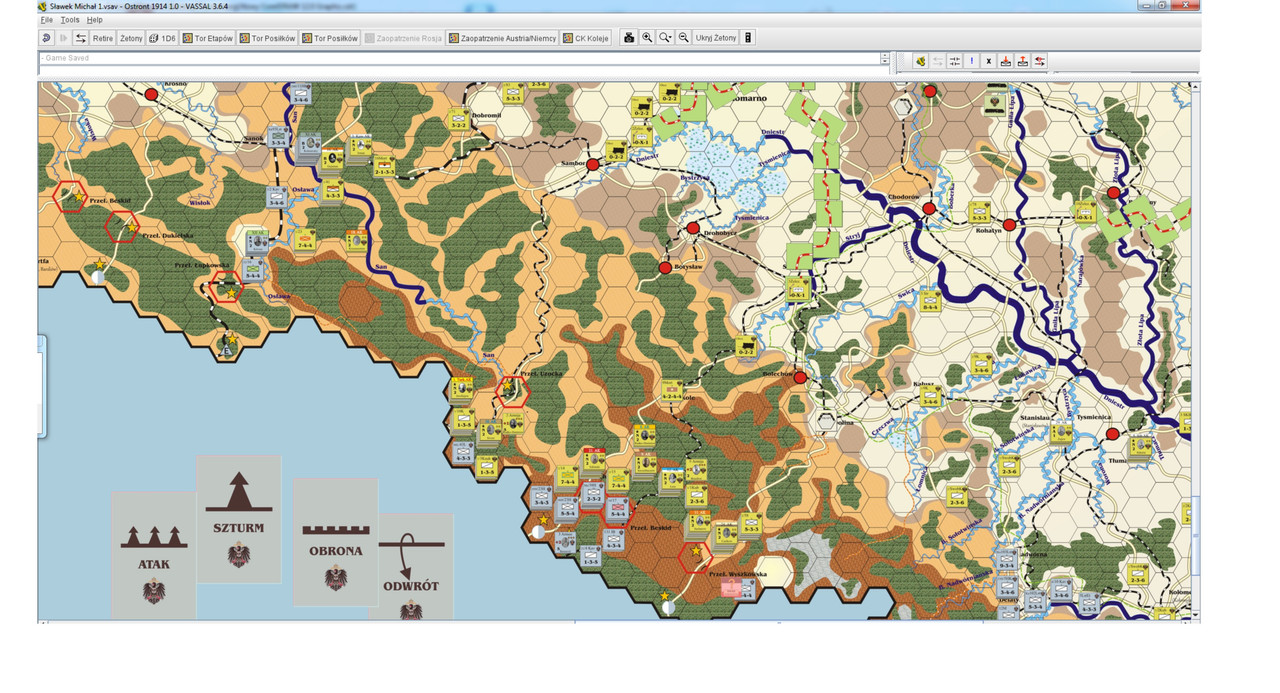Click the zoom out magnifier icon

pos(683,38)
